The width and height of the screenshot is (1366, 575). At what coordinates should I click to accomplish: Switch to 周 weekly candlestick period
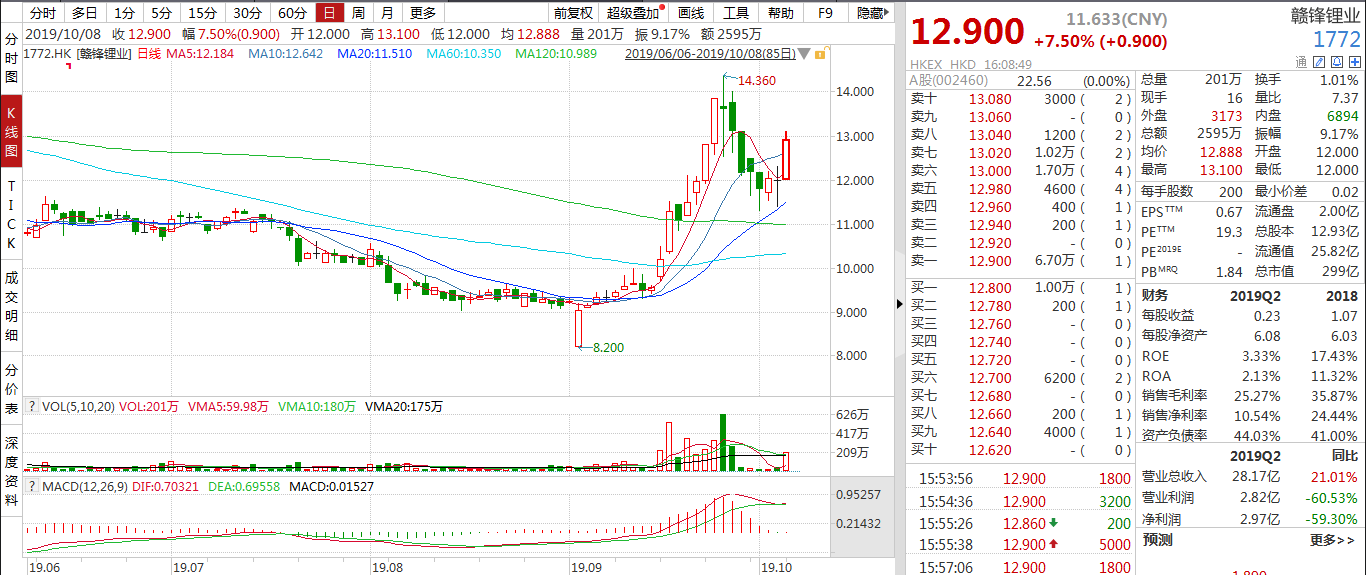coord(358,13)
